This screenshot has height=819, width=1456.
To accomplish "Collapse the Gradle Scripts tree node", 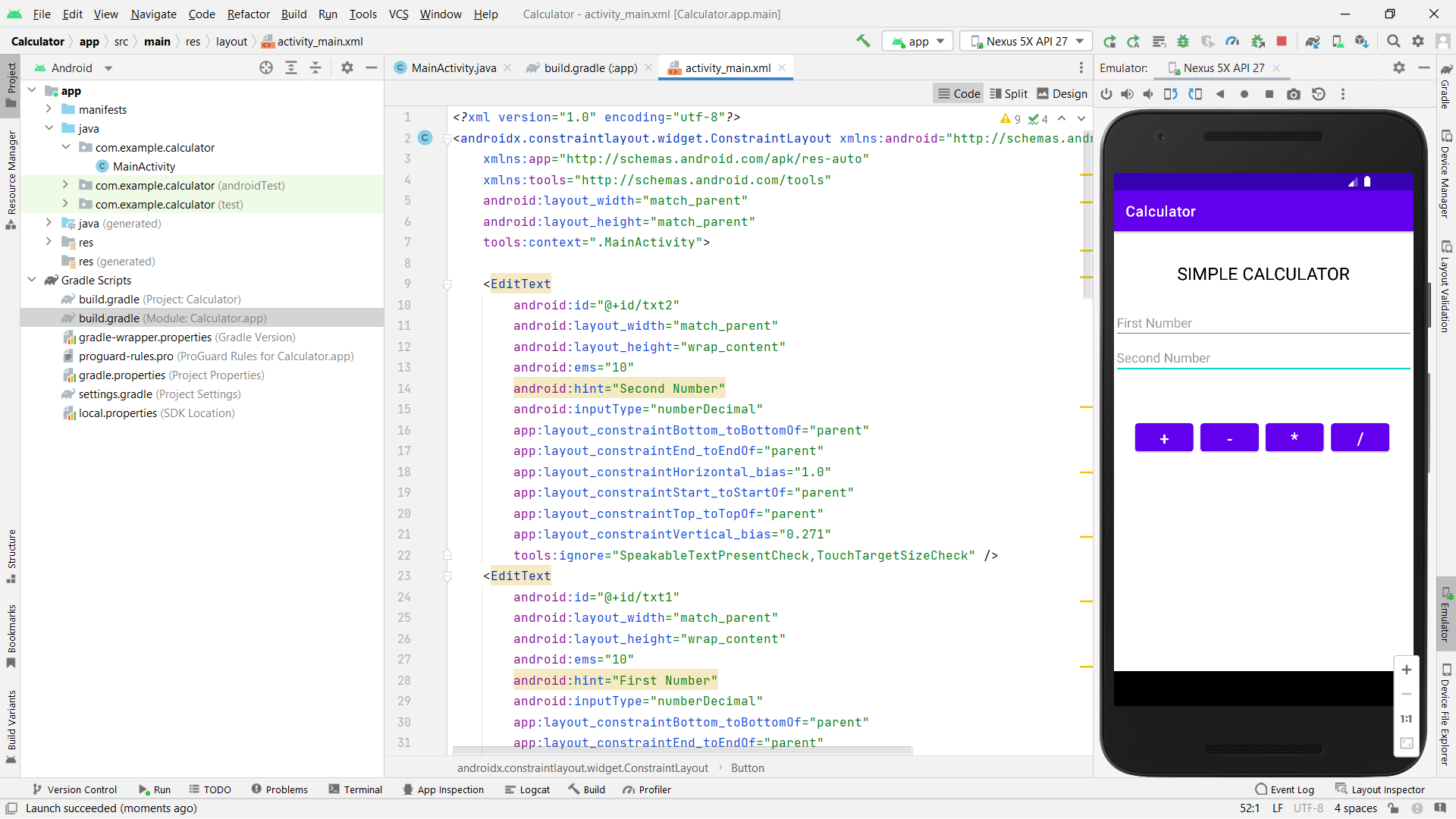I will click(x=32, y=280).
